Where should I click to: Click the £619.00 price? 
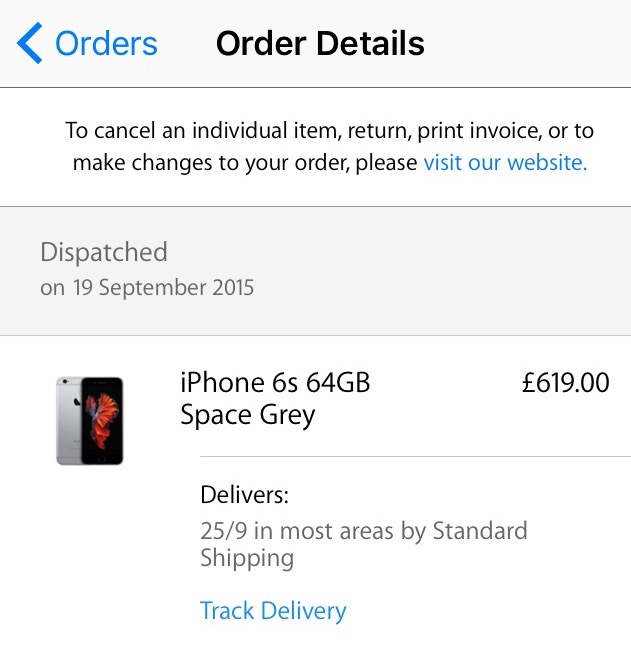click(565, 383)
